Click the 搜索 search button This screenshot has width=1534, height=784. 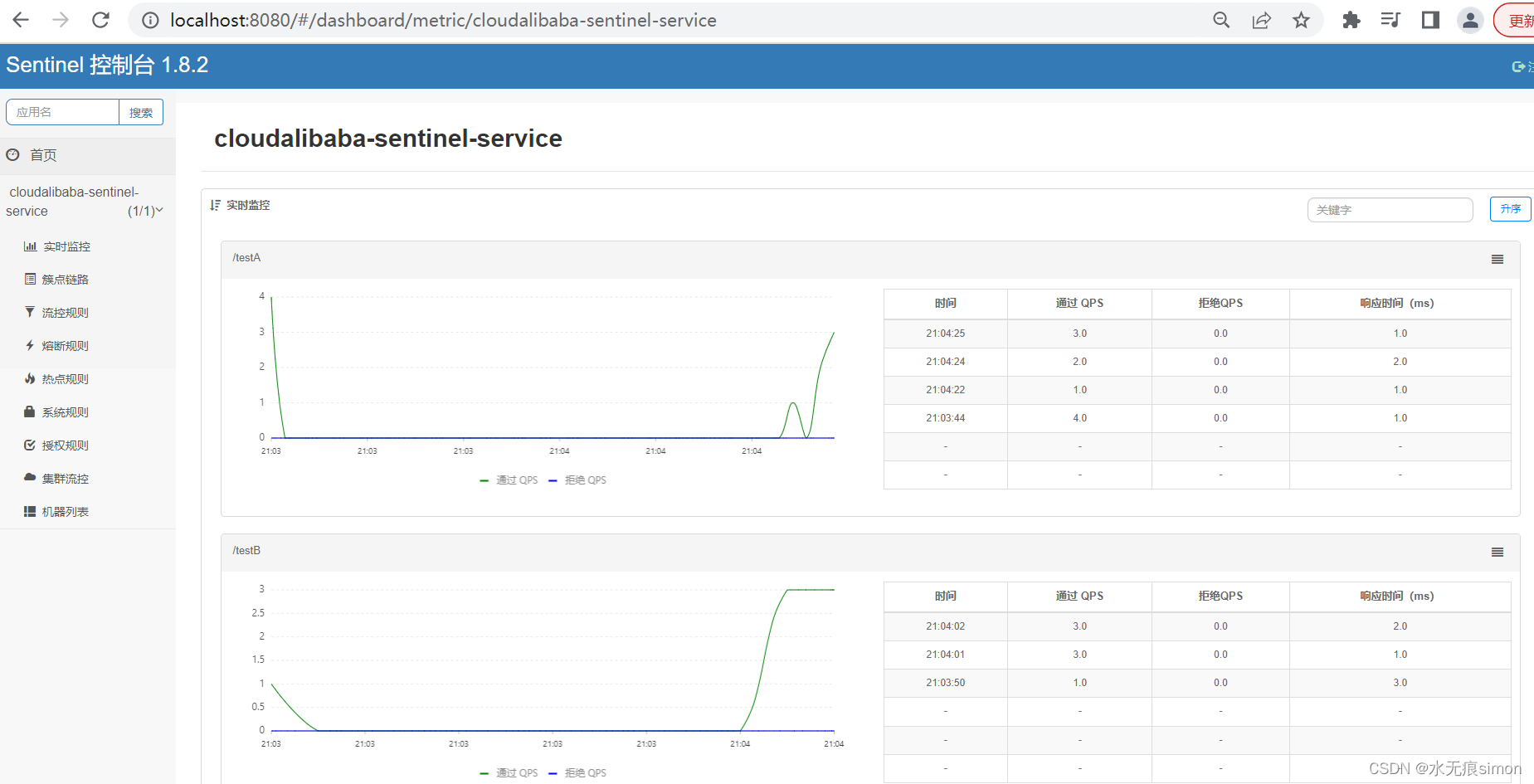coord(141,112)
